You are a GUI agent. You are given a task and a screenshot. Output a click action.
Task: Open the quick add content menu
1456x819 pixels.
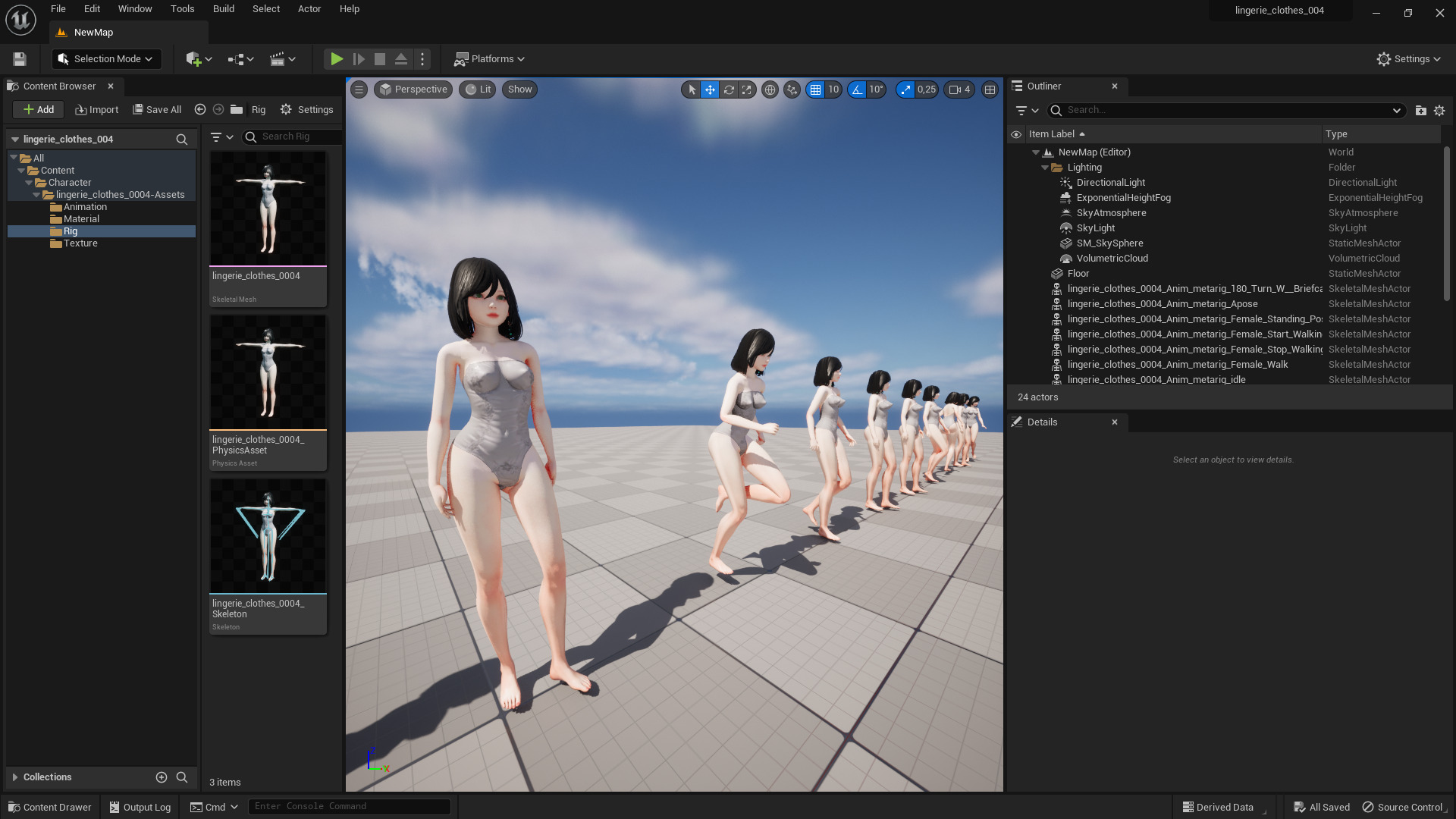199,59
